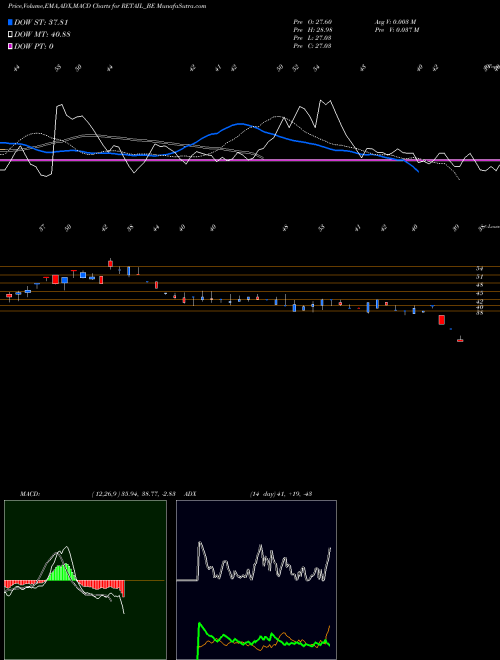Click the price axis label 48
This screenshot has height=660, width=500.
[x=479, y=285]
